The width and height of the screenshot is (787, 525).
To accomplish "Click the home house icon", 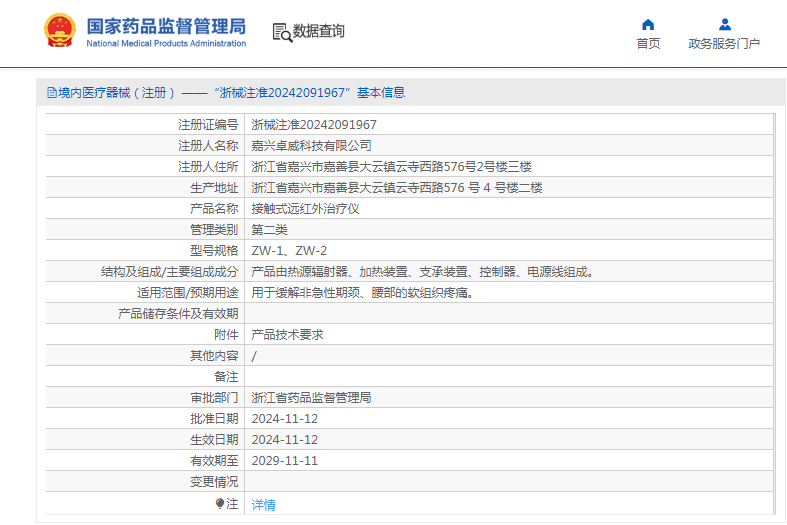I will coord(648,25).
